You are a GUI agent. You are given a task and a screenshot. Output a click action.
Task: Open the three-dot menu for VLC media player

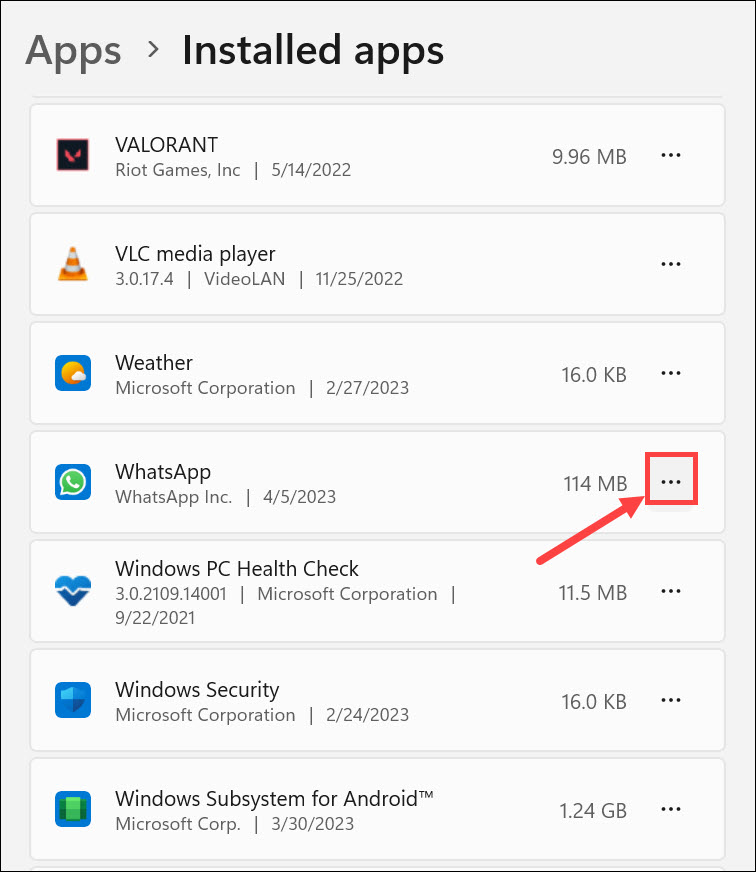[671, 264]
